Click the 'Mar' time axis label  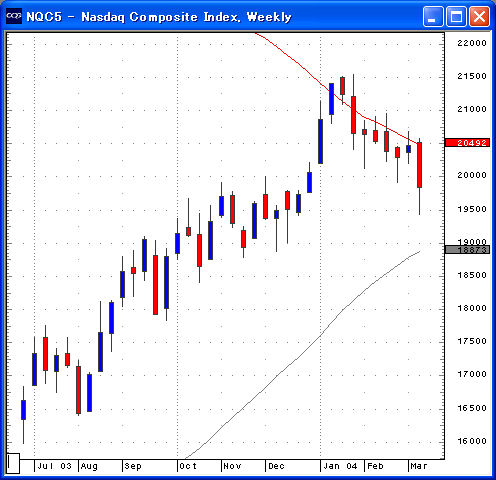tap(419, 466)
